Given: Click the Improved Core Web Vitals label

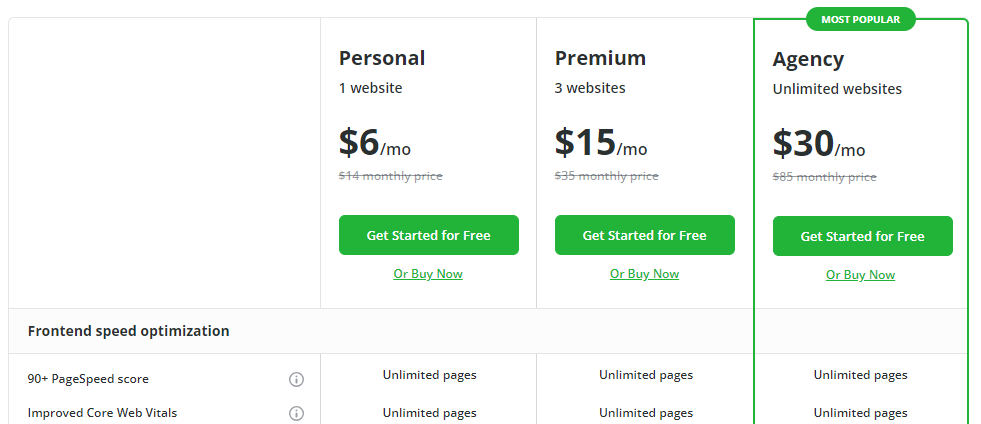Looking at the screenshot, I should tap(102, 413).
